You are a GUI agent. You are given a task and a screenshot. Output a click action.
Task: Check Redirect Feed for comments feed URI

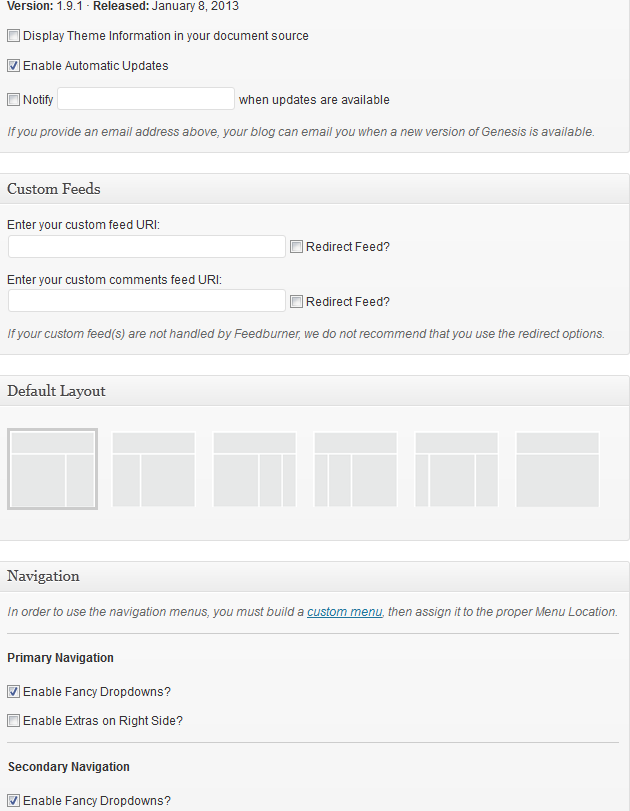coord(296,302)
